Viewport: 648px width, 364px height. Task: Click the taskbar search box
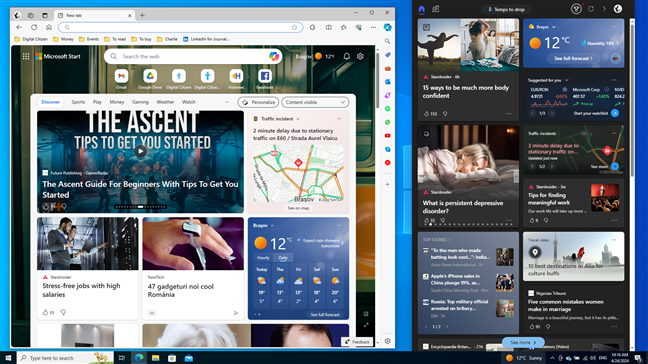(x=65, y=358)
